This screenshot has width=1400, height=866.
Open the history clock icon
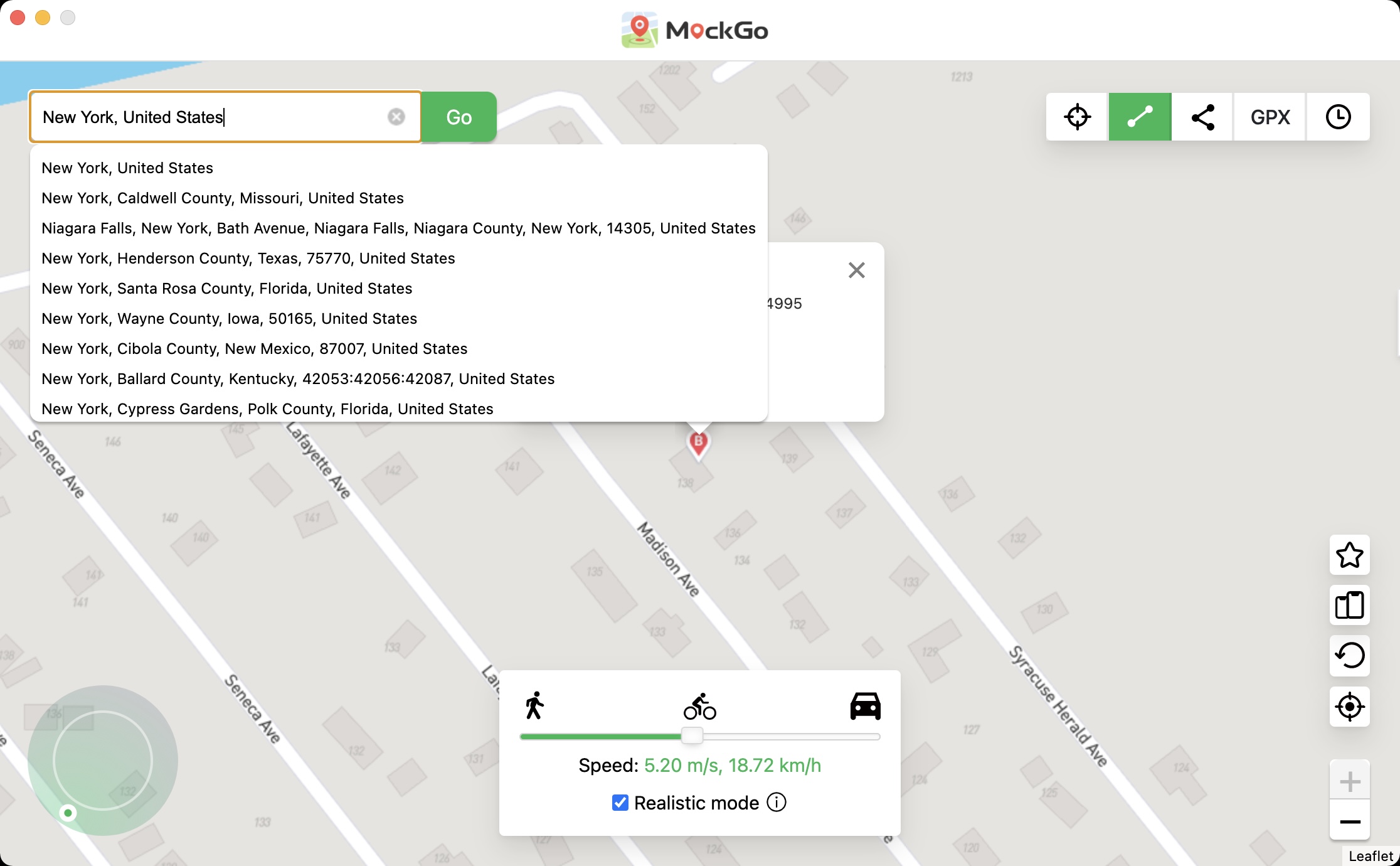[1338, 117]
